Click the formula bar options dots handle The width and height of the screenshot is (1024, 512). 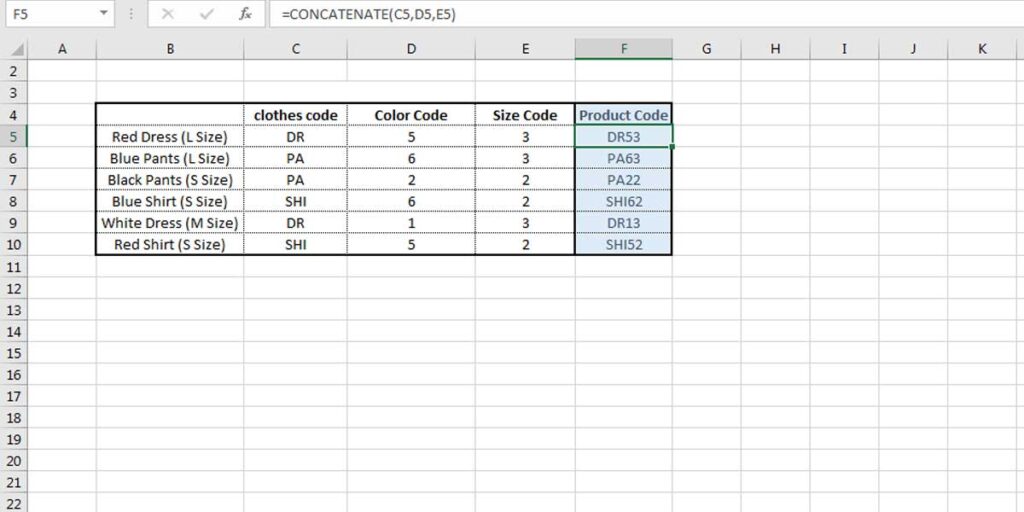tap(132, 14)
